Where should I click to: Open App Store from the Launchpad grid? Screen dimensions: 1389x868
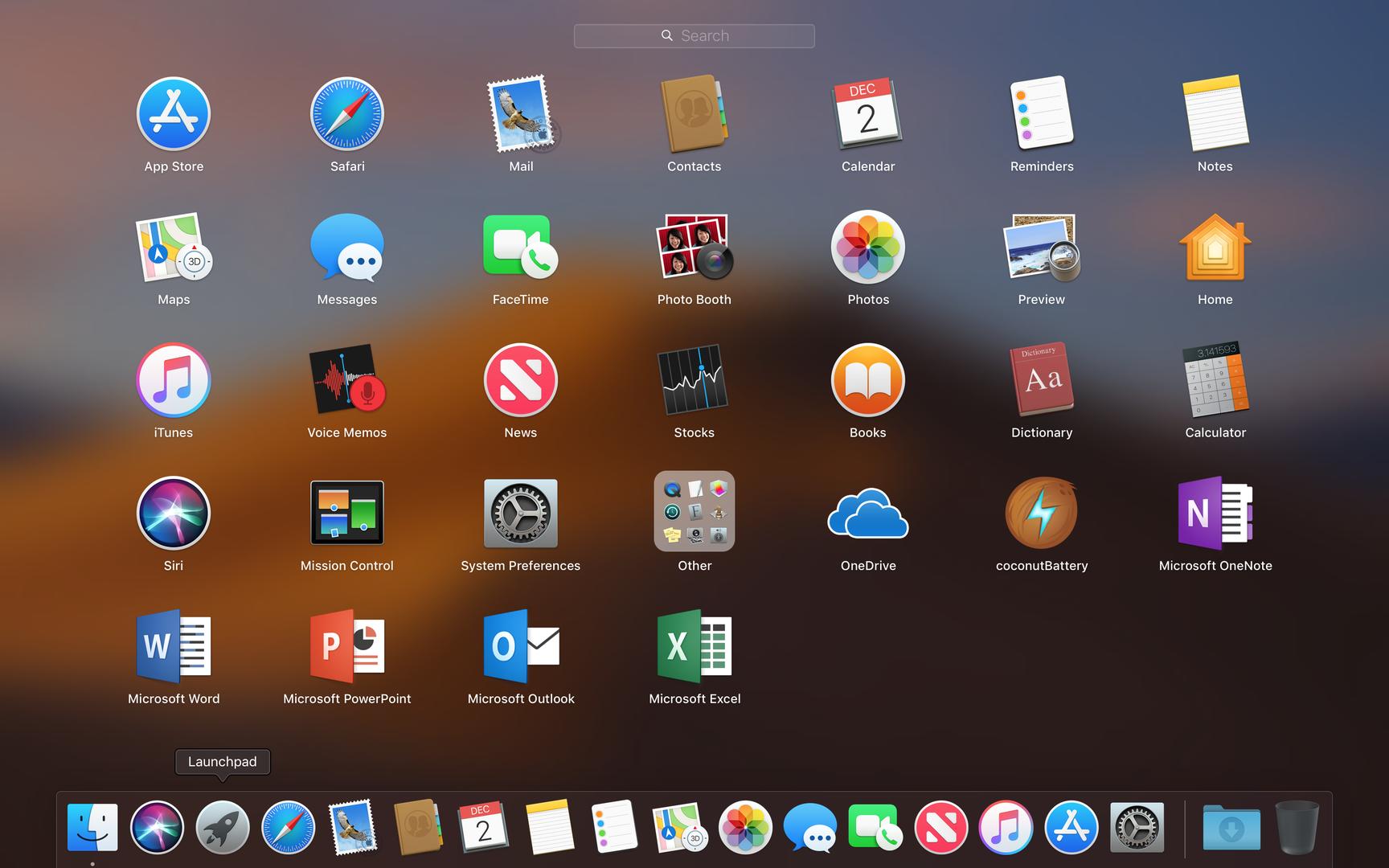coord(174,114)
